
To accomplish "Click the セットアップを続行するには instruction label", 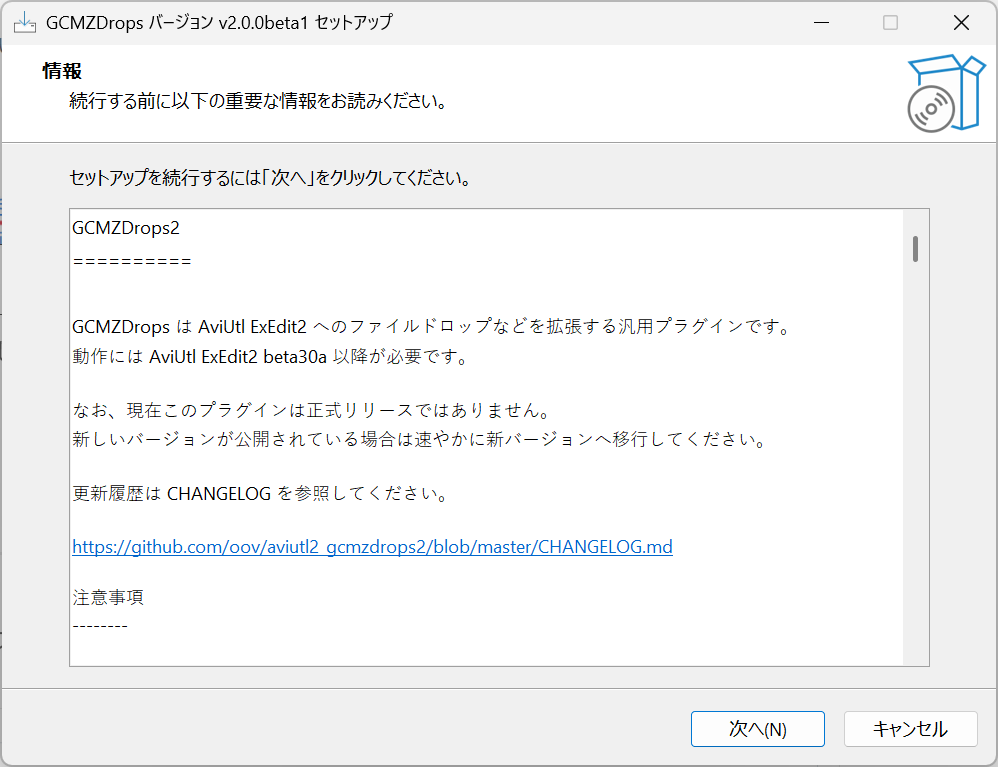I will tap(270, 179).
